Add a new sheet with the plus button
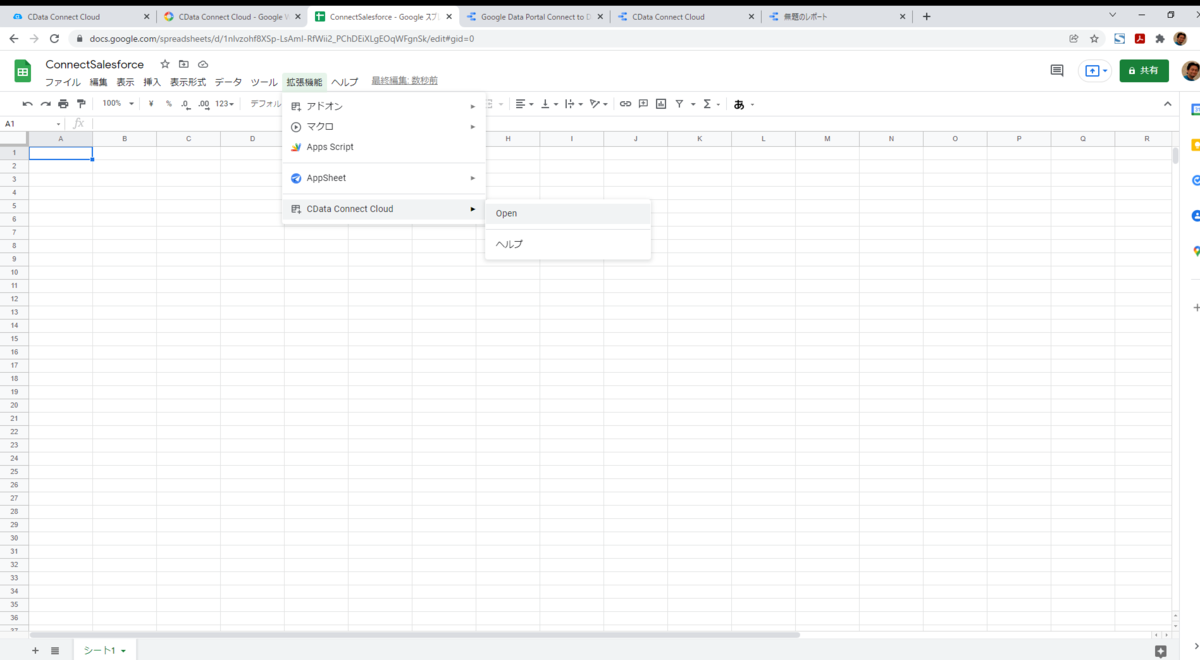Screen dimensions: 1200x660 coord(35,650)
